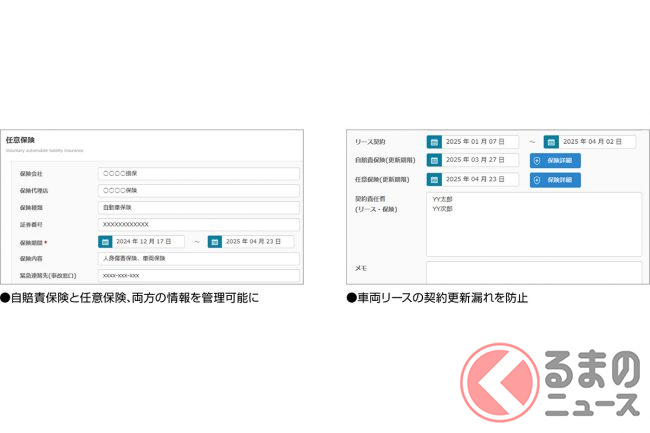This screenshot has height=433, width=650.
Task: Select the 保険代理店 input field
Action: 198,190
